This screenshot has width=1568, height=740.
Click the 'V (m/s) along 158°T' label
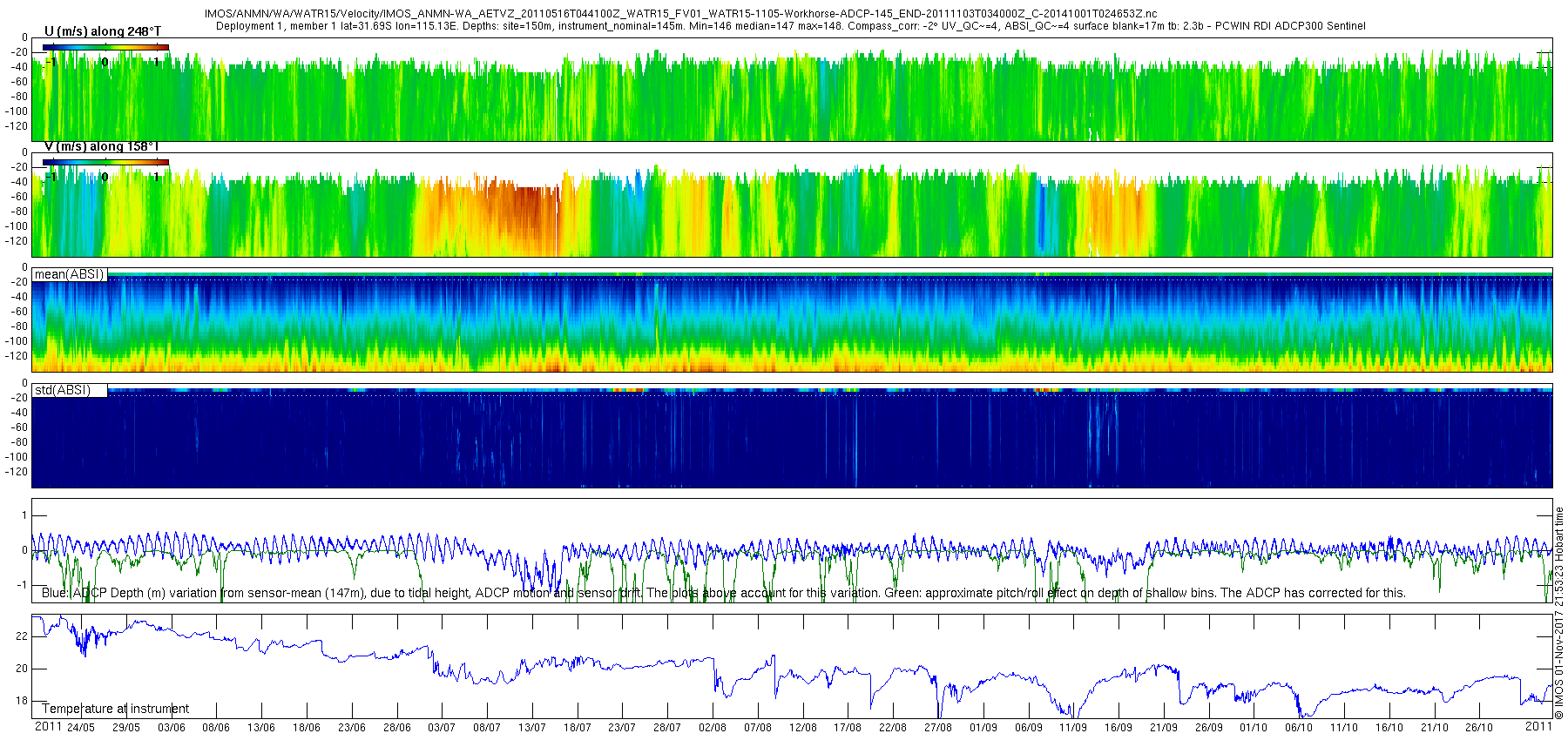pos(102,146)
